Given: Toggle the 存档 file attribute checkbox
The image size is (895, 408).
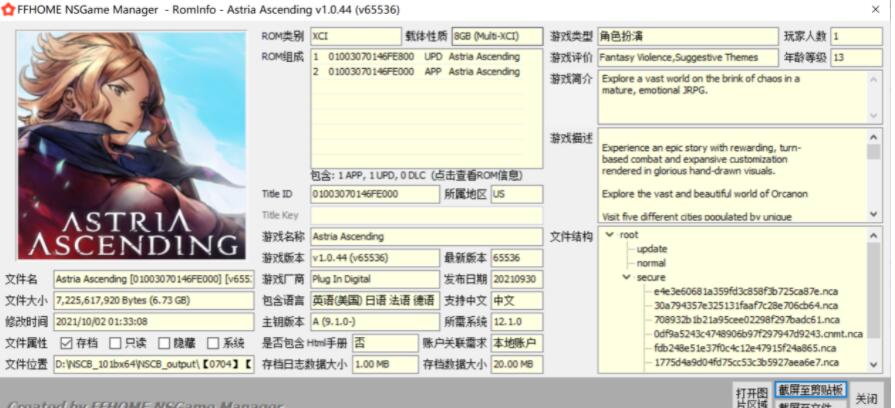Looking at the screenshot, I should click(66, 343).
